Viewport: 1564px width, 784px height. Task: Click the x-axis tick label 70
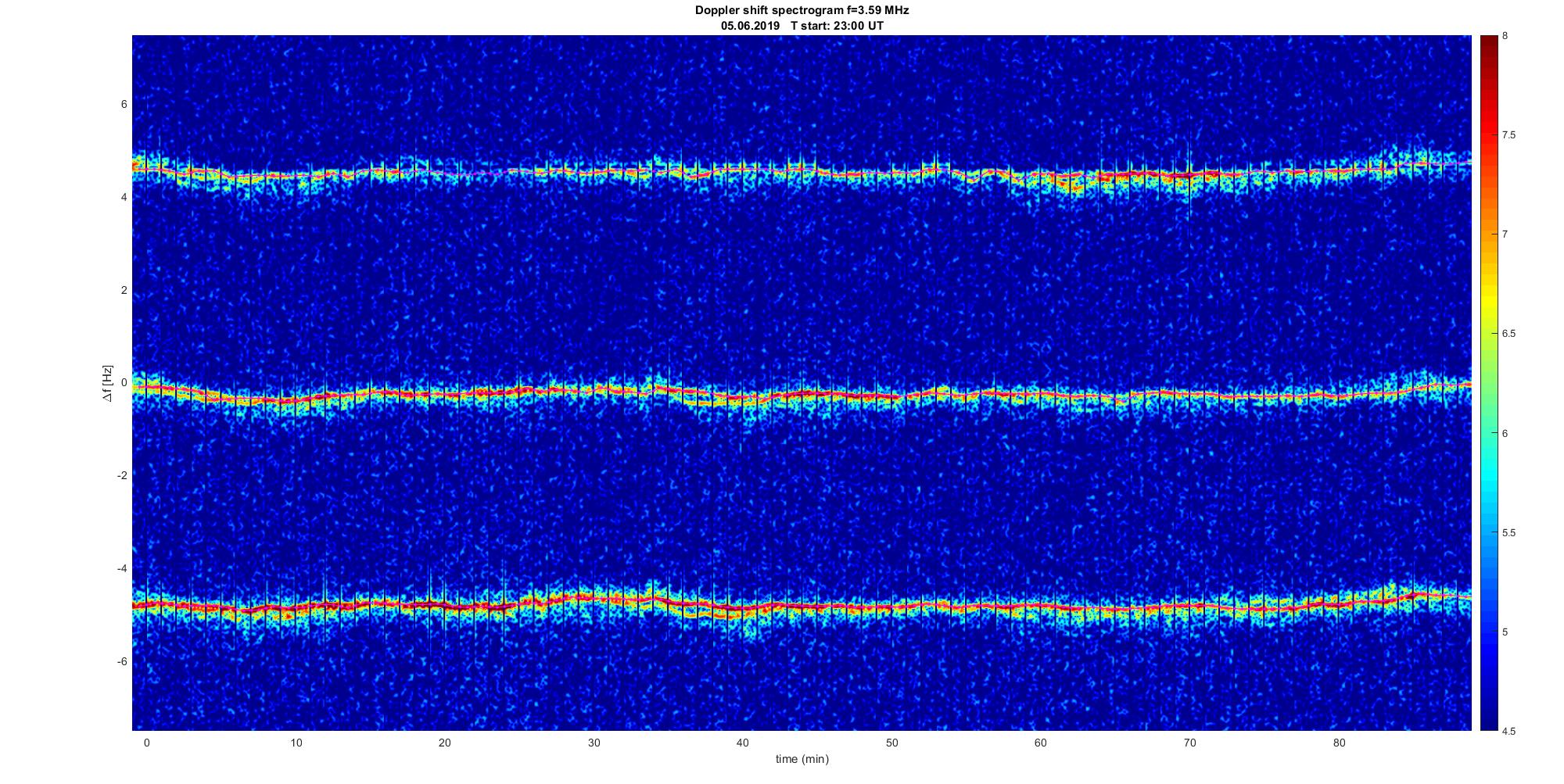click(x=1190, y=743)
